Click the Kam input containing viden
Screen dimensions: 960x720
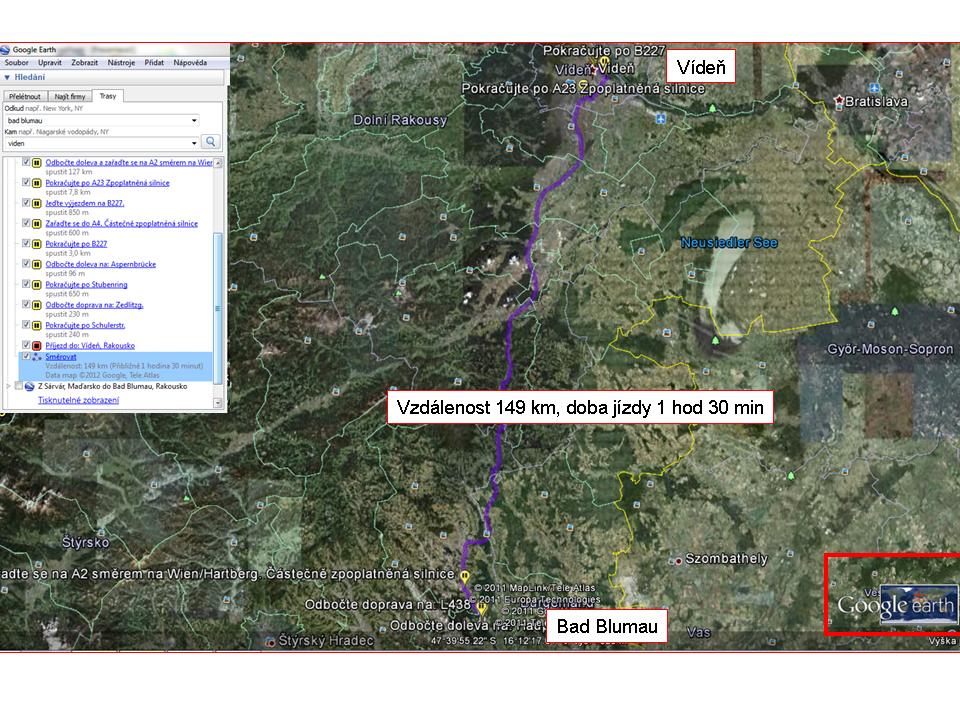[102, 143]
